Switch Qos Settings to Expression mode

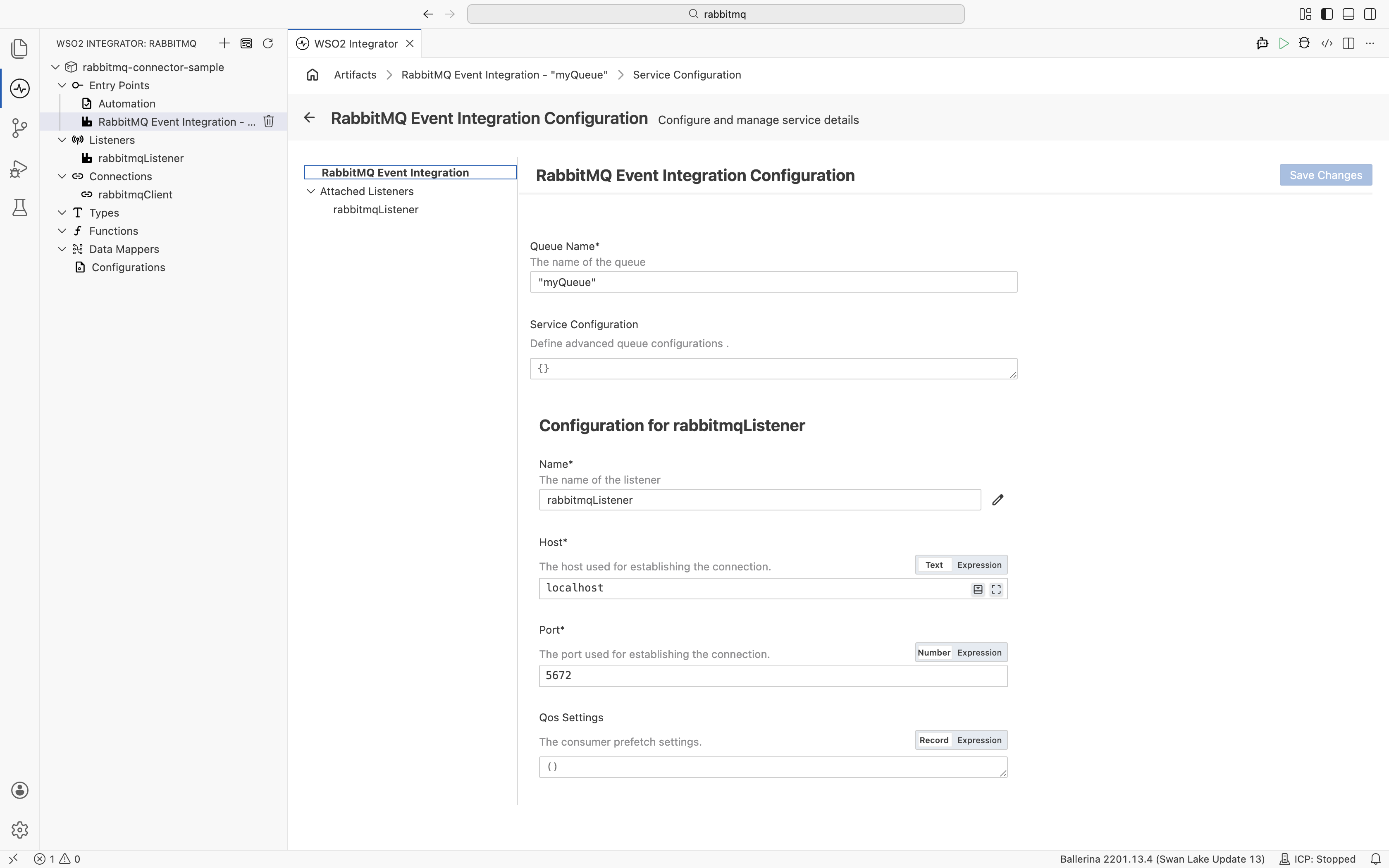pos(979,740)
